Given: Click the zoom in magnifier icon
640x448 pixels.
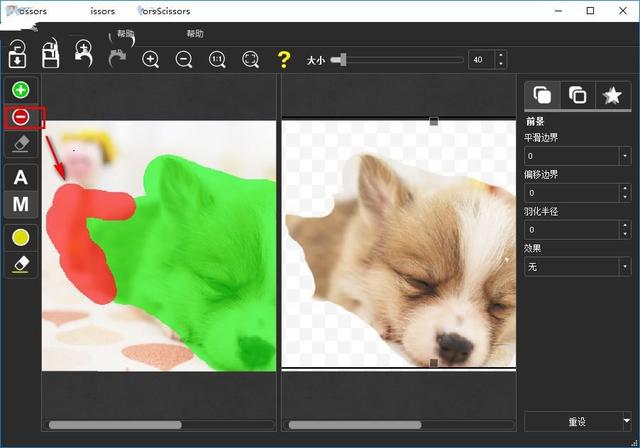Looking at the screenshot, I should (x=151, y=59).
